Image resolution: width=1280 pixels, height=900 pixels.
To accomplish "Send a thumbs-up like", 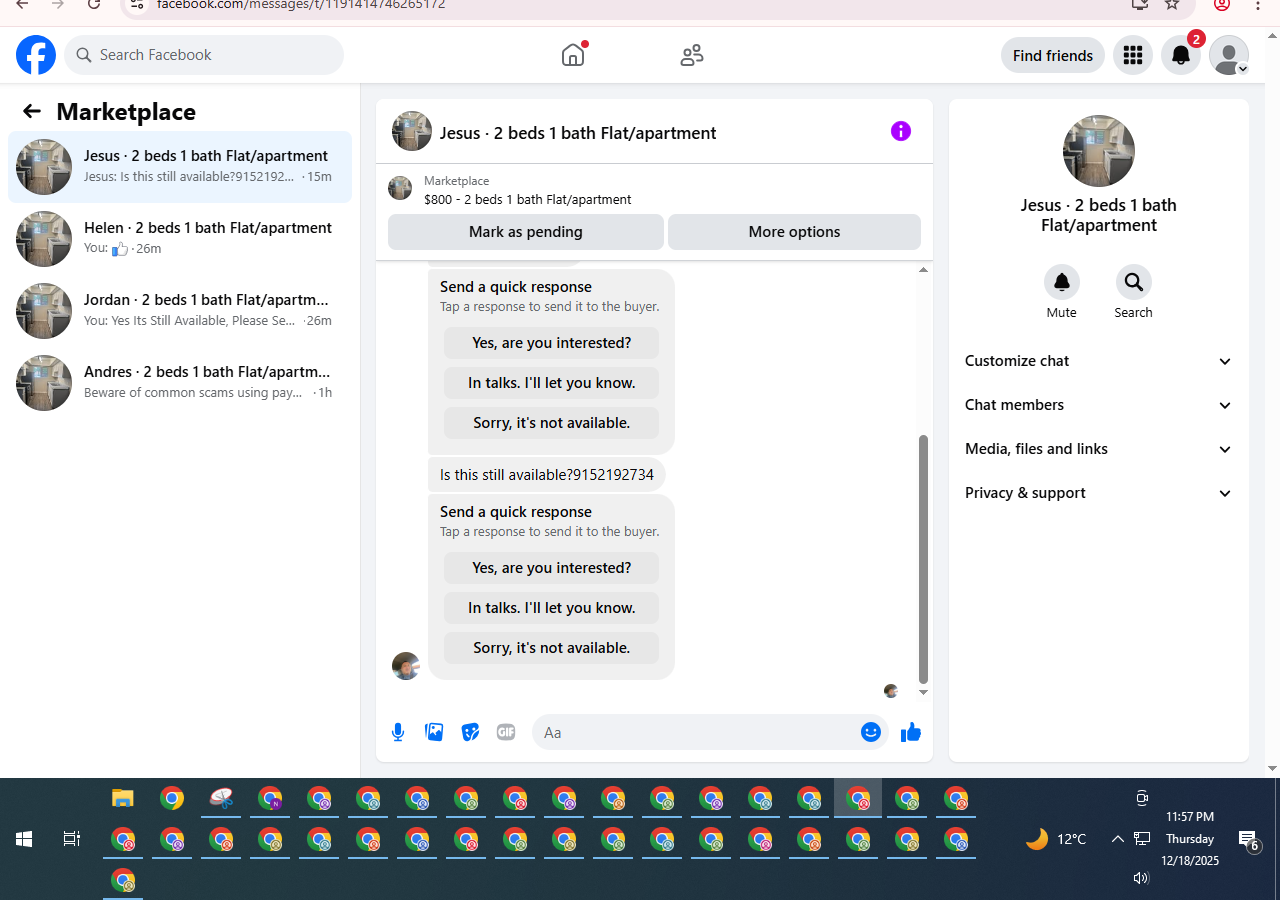I will click(910, 732).
